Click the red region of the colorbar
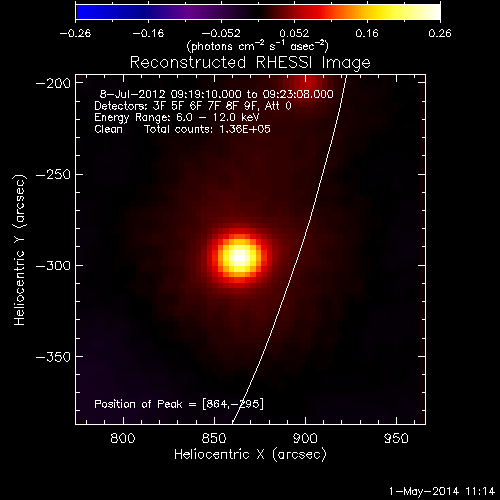Screen dimensions: 500x500 pyautogui.click(x=313, y=12)
